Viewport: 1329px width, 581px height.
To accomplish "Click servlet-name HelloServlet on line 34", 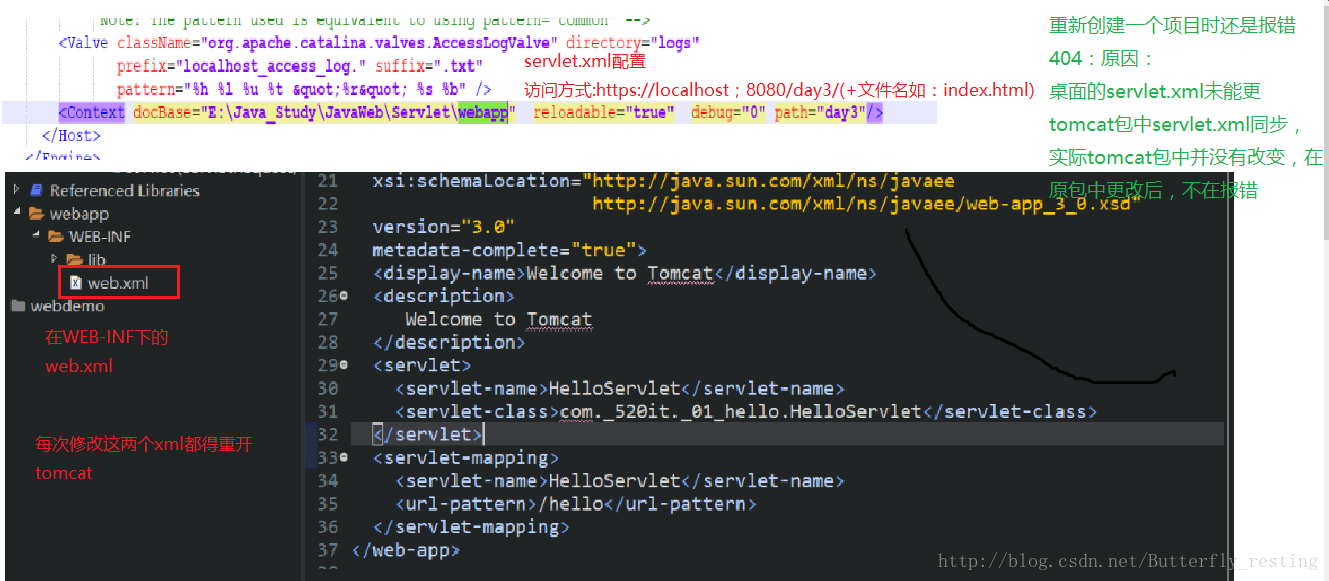I will tap(620, 481).
